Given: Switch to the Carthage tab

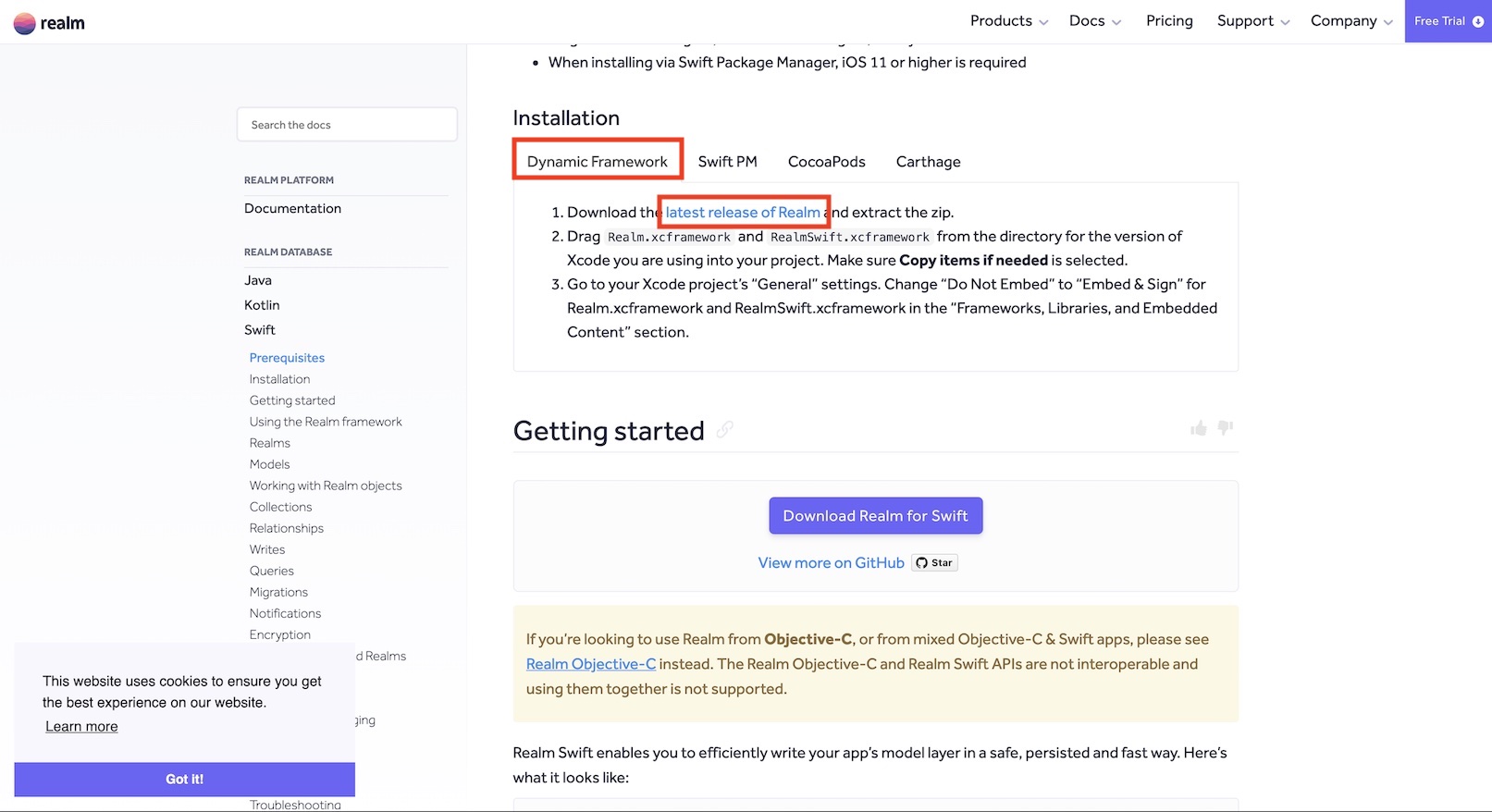Looking at the screenshot, I should [x=929, y=162].
